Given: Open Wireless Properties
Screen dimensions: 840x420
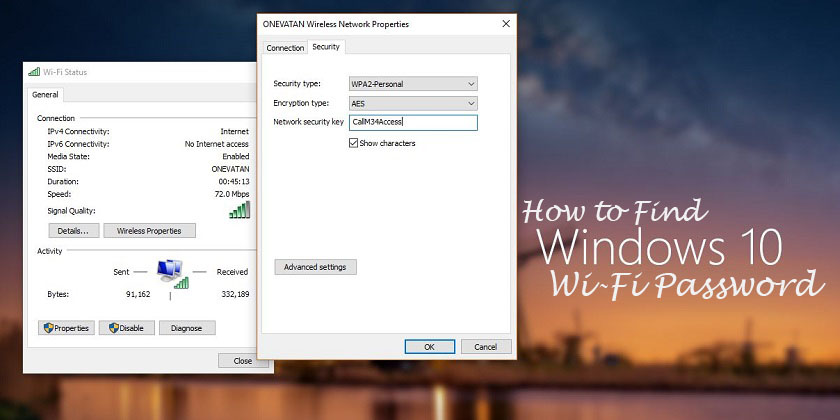Looking at the screenshot, I should pos(149,231).
